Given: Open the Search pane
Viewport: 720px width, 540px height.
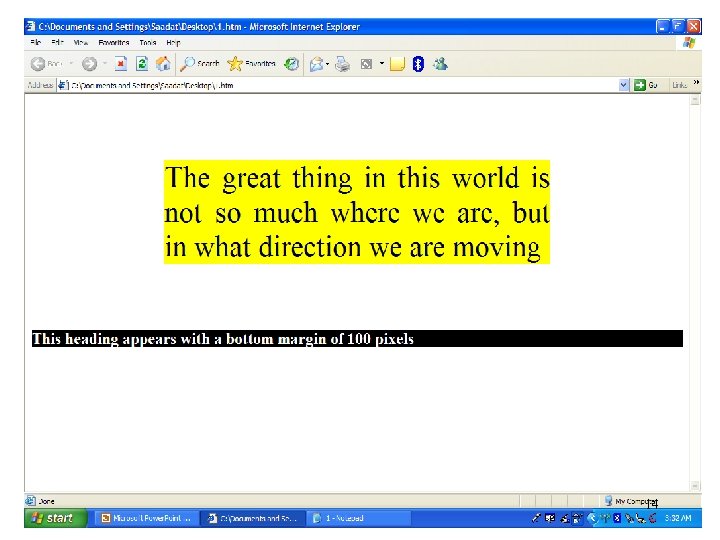Looking at the screenshot, I should 199,64.
